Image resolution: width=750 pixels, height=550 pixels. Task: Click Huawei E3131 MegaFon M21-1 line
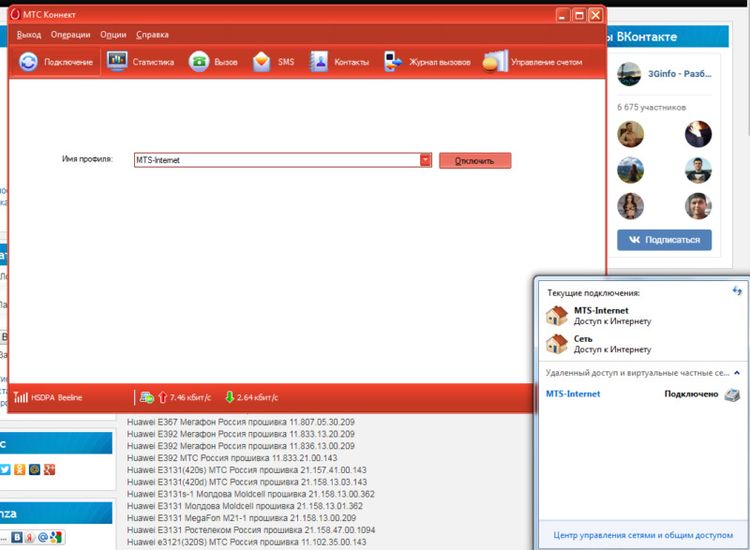click(242, 517)
